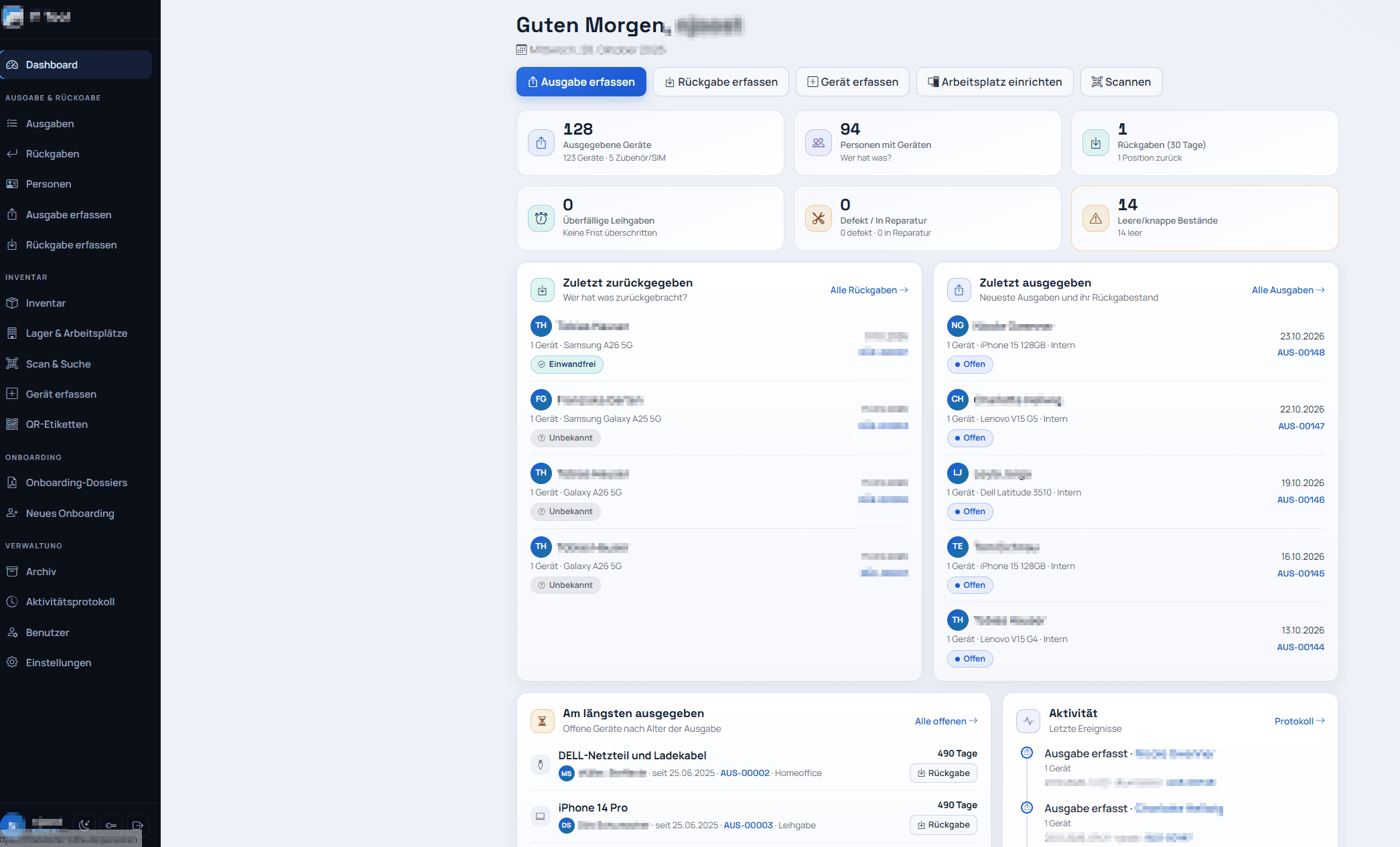Follow the Alle Rückgaben link
Viewport: 1400px width, 847px height.
(x=869, y=290)
